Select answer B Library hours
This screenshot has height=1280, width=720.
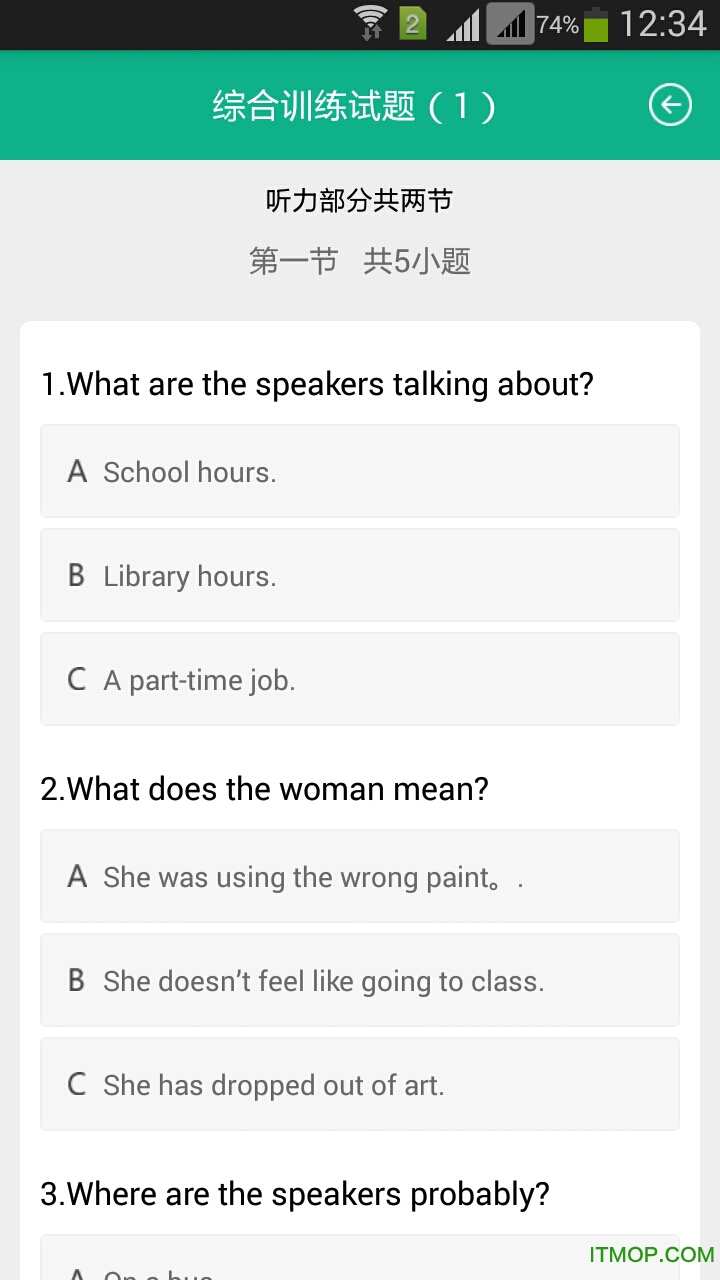[360, 575]
